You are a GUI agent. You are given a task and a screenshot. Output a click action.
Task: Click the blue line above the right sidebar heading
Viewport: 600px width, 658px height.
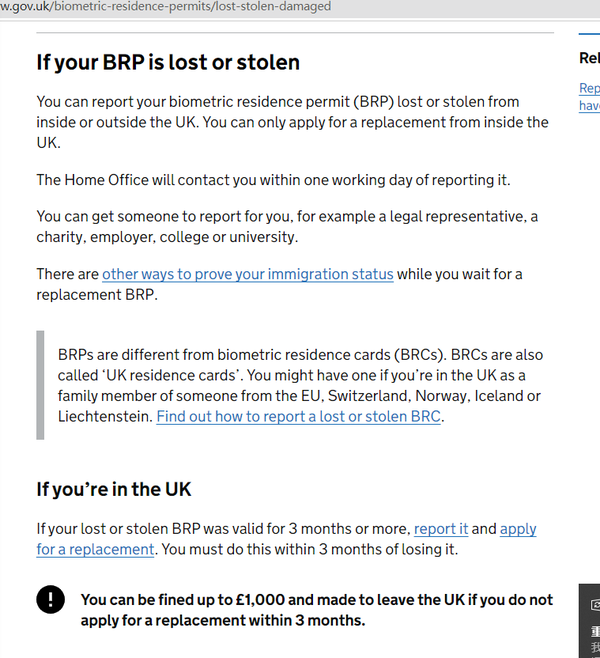589,33
